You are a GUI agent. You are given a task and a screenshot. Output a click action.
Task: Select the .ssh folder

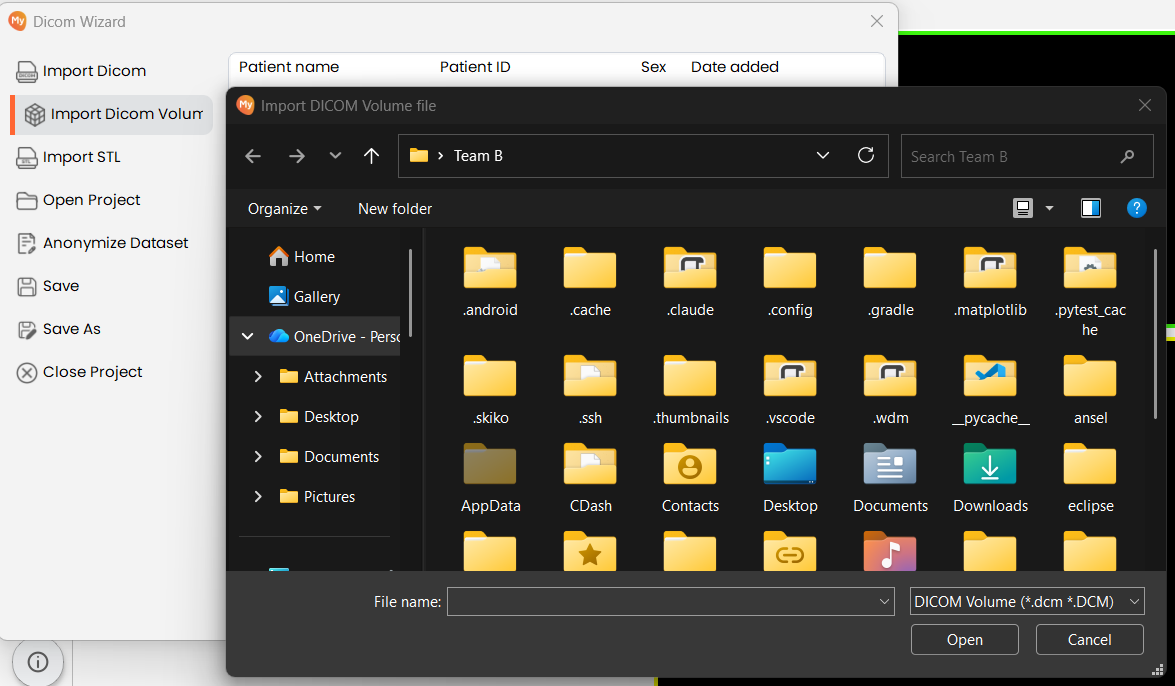click(590, 390)
